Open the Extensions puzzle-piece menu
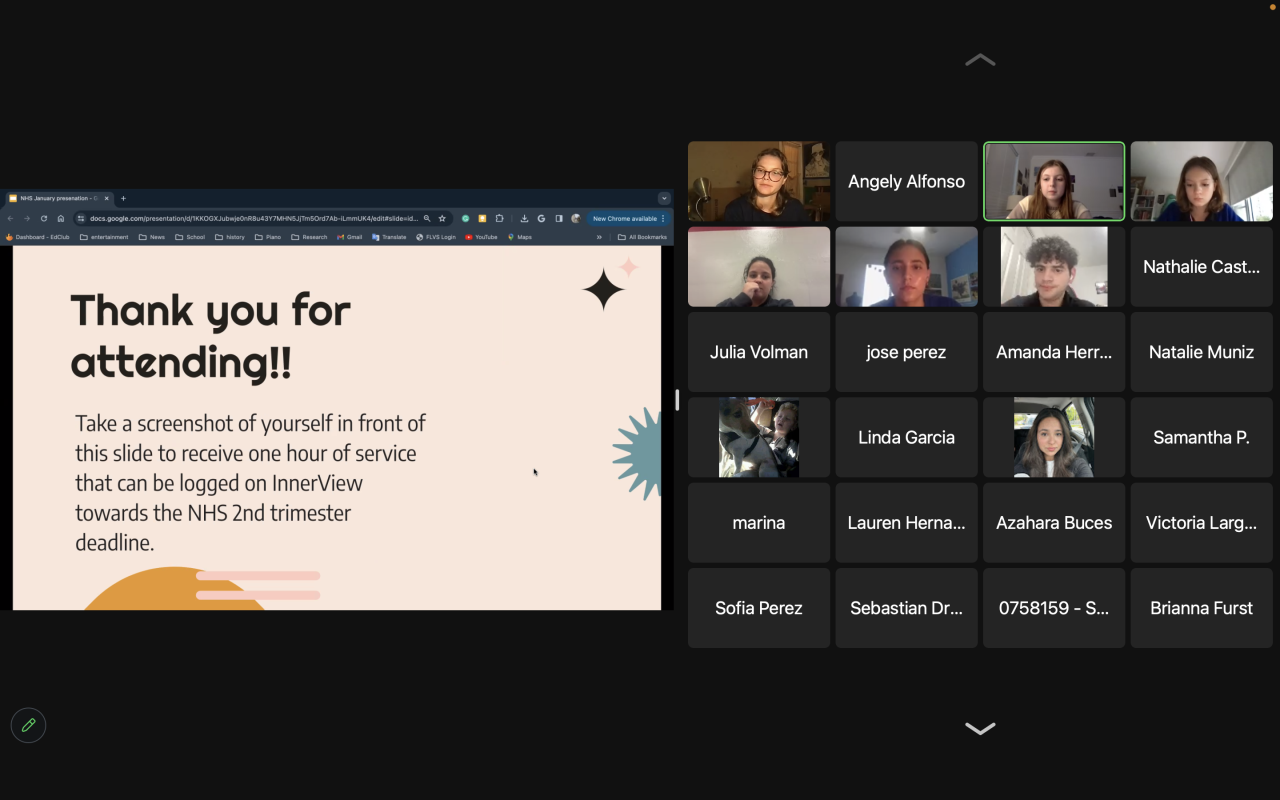Screen dimensions: 1280x800 (499, 218)
